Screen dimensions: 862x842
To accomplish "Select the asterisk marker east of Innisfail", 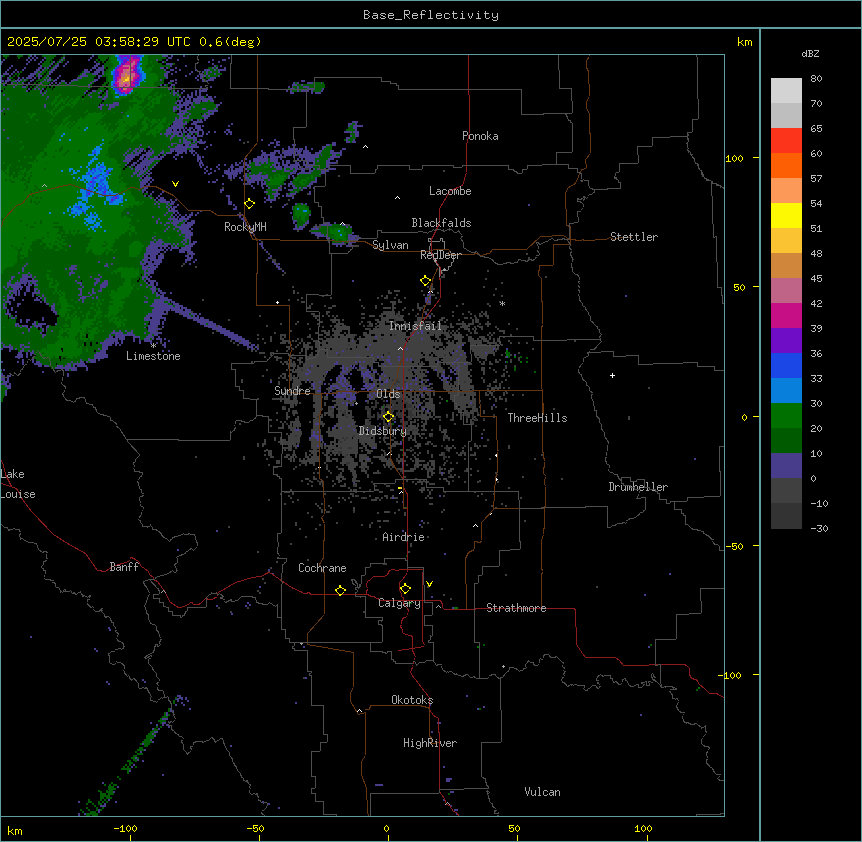I will (x=502, y=303).
